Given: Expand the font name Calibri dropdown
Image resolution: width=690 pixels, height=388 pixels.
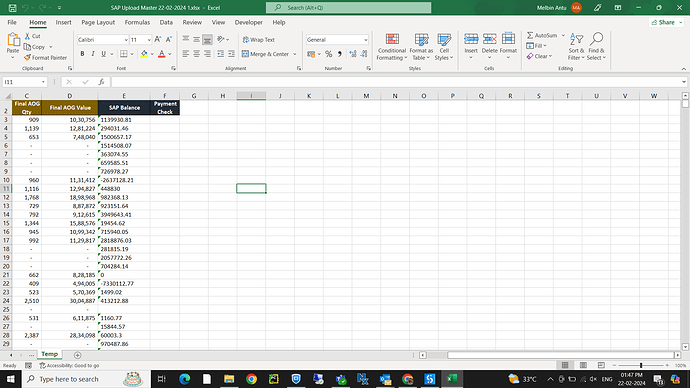Looking at the screenshot, I should point(126,40).
